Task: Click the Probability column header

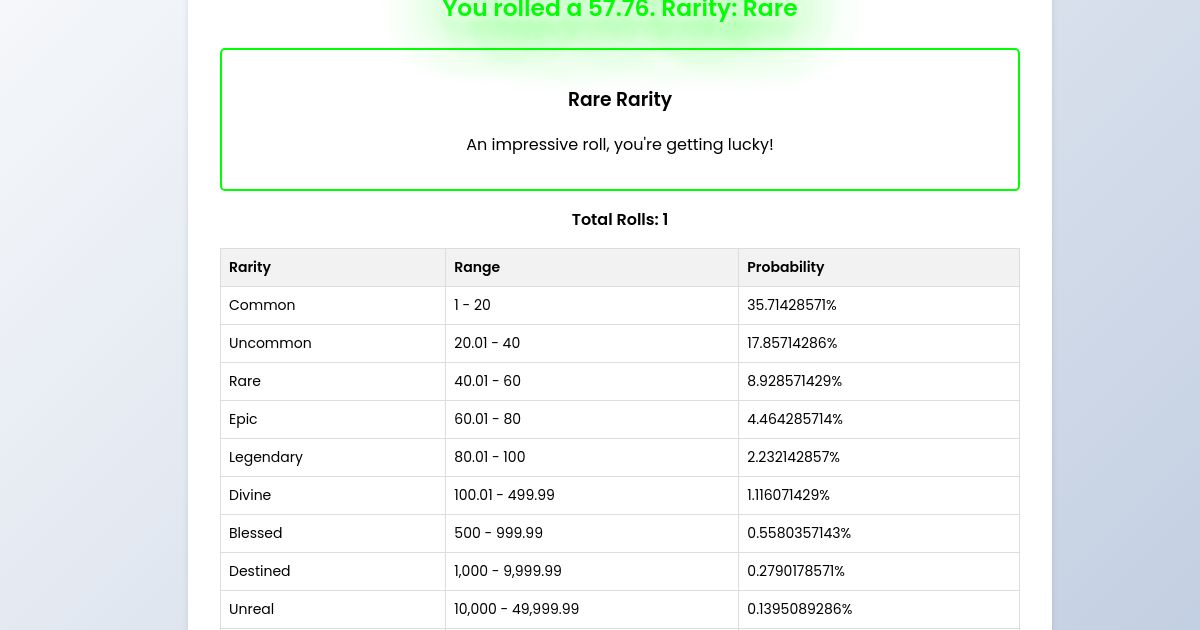Action: tap(786, 267)
